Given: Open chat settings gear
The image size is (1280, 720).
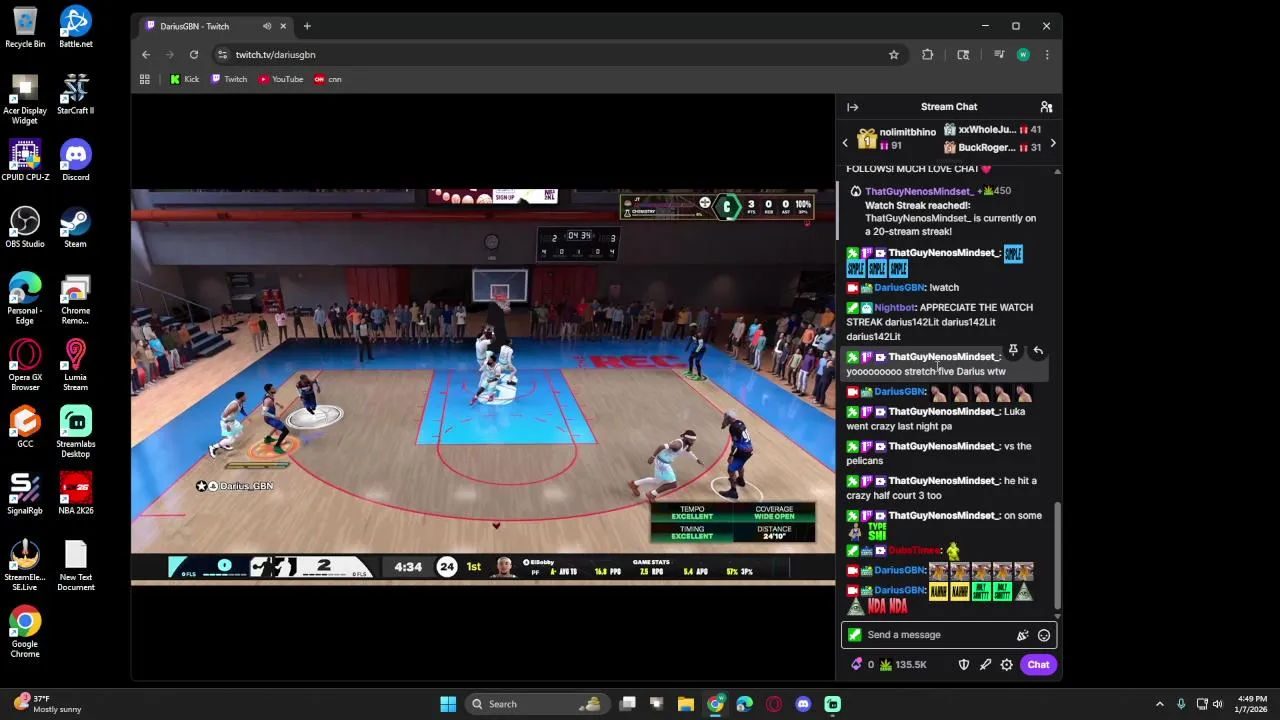Looking at the screenshot, I should coord(1007,664).
